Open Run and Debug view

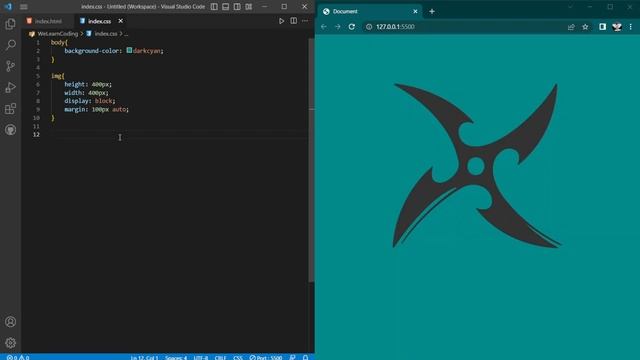click(x=11, y=87)
